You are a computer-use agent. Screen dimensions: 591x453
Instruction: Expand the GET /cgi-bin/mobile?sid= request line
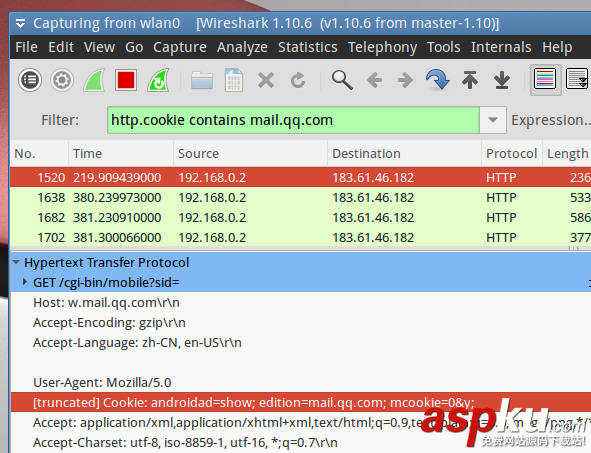point(25,282)
